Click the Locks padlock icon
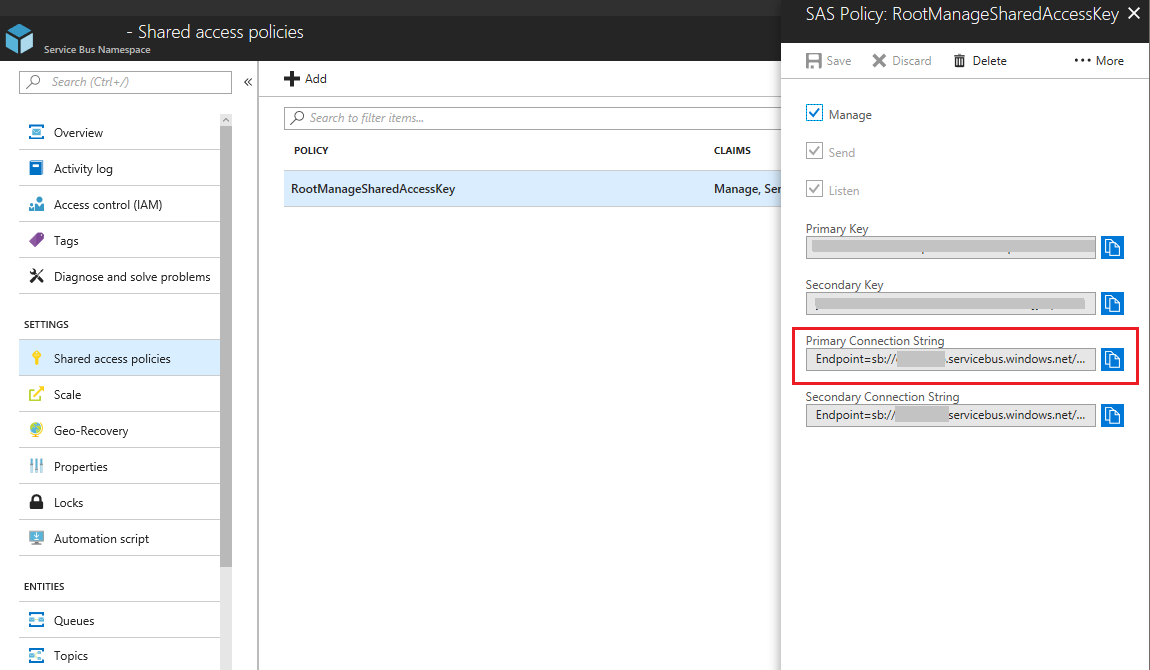This screenshot has height=670, width=1150. point(36,501)
